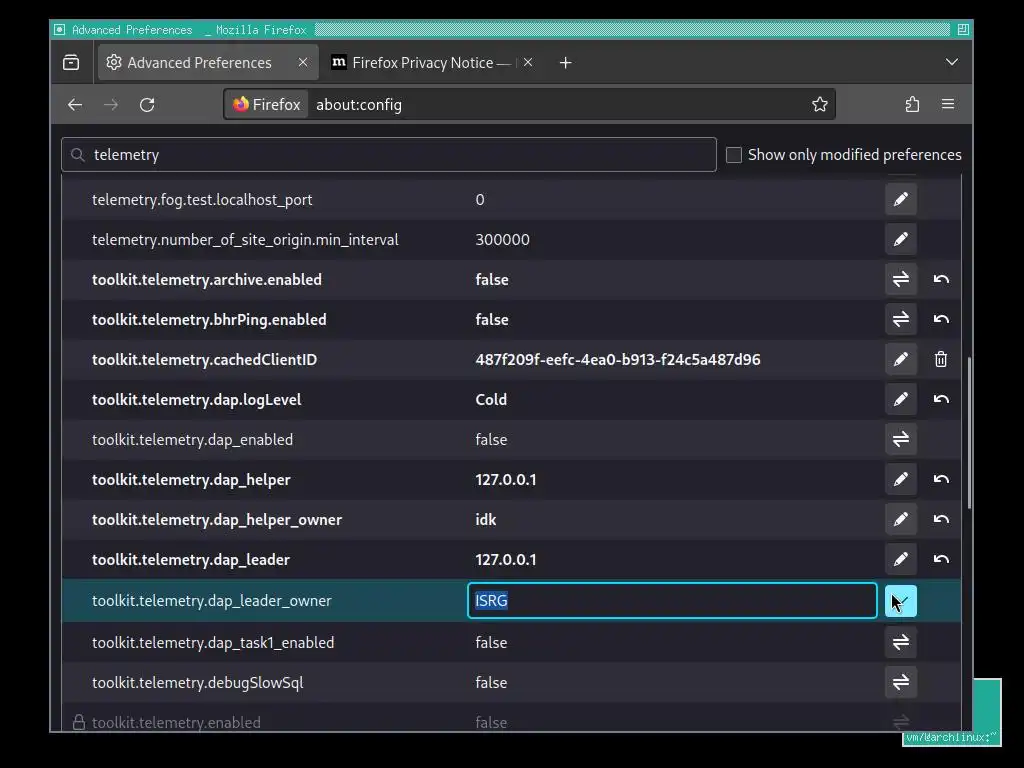
Task: Select toolkit.telemetry.dap_leader_owner preference name
Action: click(x=212, y=601)
